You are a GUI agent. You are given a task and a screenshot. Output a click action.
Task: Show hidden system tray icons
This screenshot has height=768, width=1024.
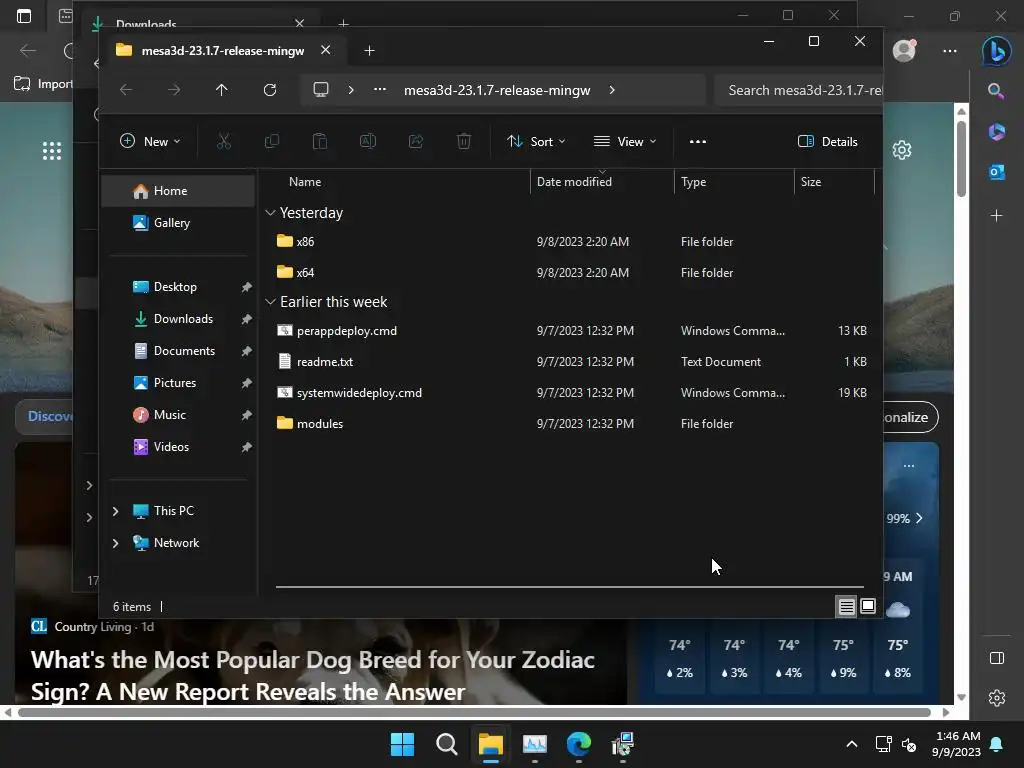coord(852,744)
